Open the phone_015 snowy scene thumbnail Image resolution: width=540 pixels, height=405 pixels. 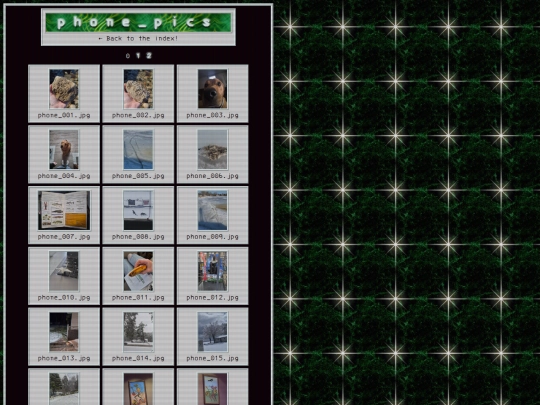coord(212,332)
